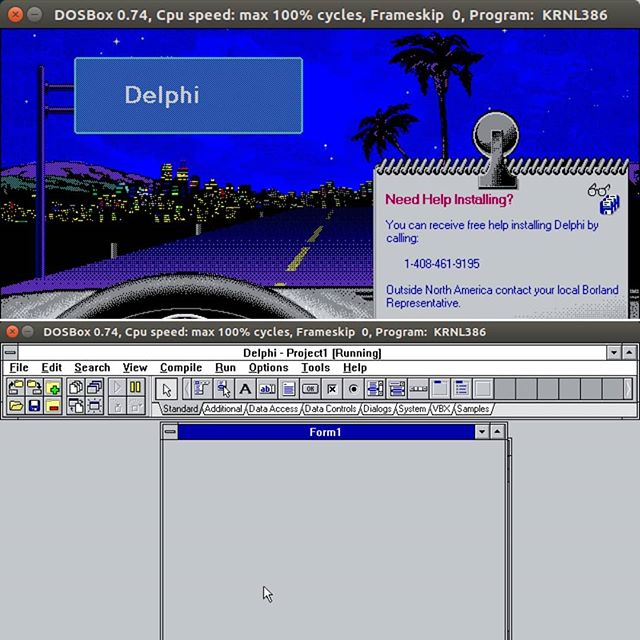This screenshot has width=640, height=640.
Task: Select form from list icon
Action: click(95, 387)
